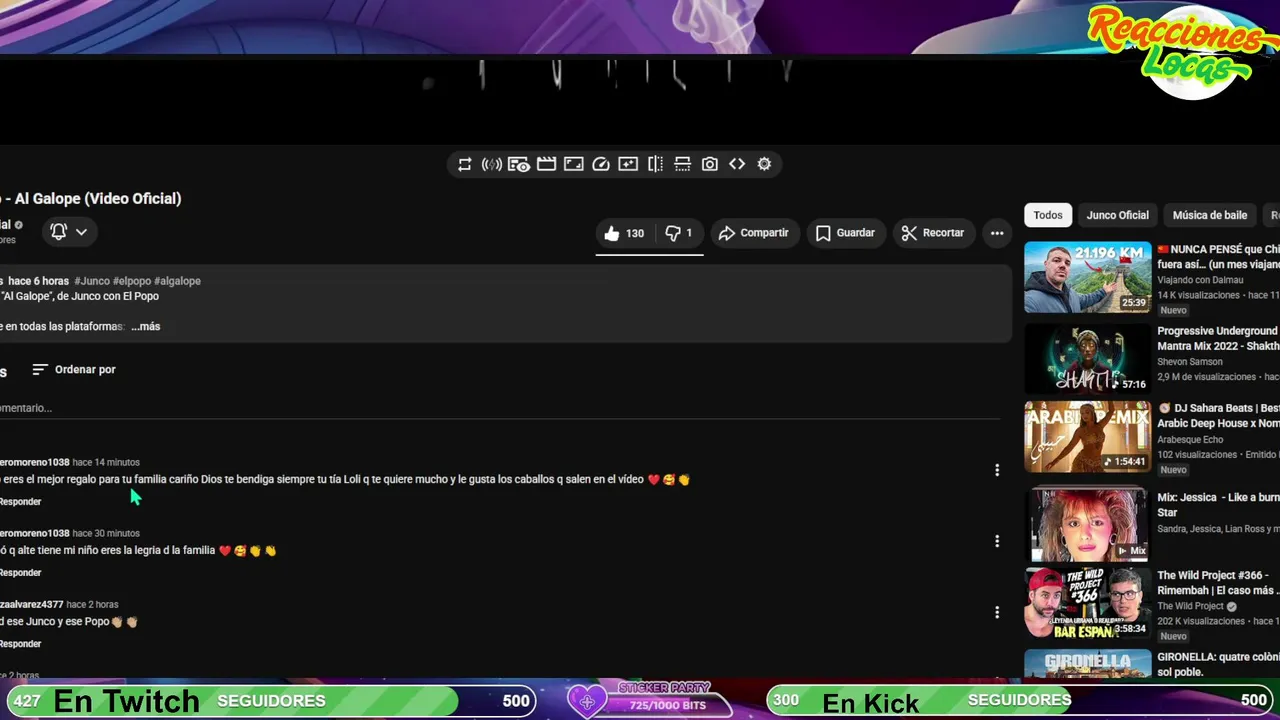Click 'The Wild Project #366' title
Viewport: 1280px width, 720px height.
click(x=1218, y=583)
